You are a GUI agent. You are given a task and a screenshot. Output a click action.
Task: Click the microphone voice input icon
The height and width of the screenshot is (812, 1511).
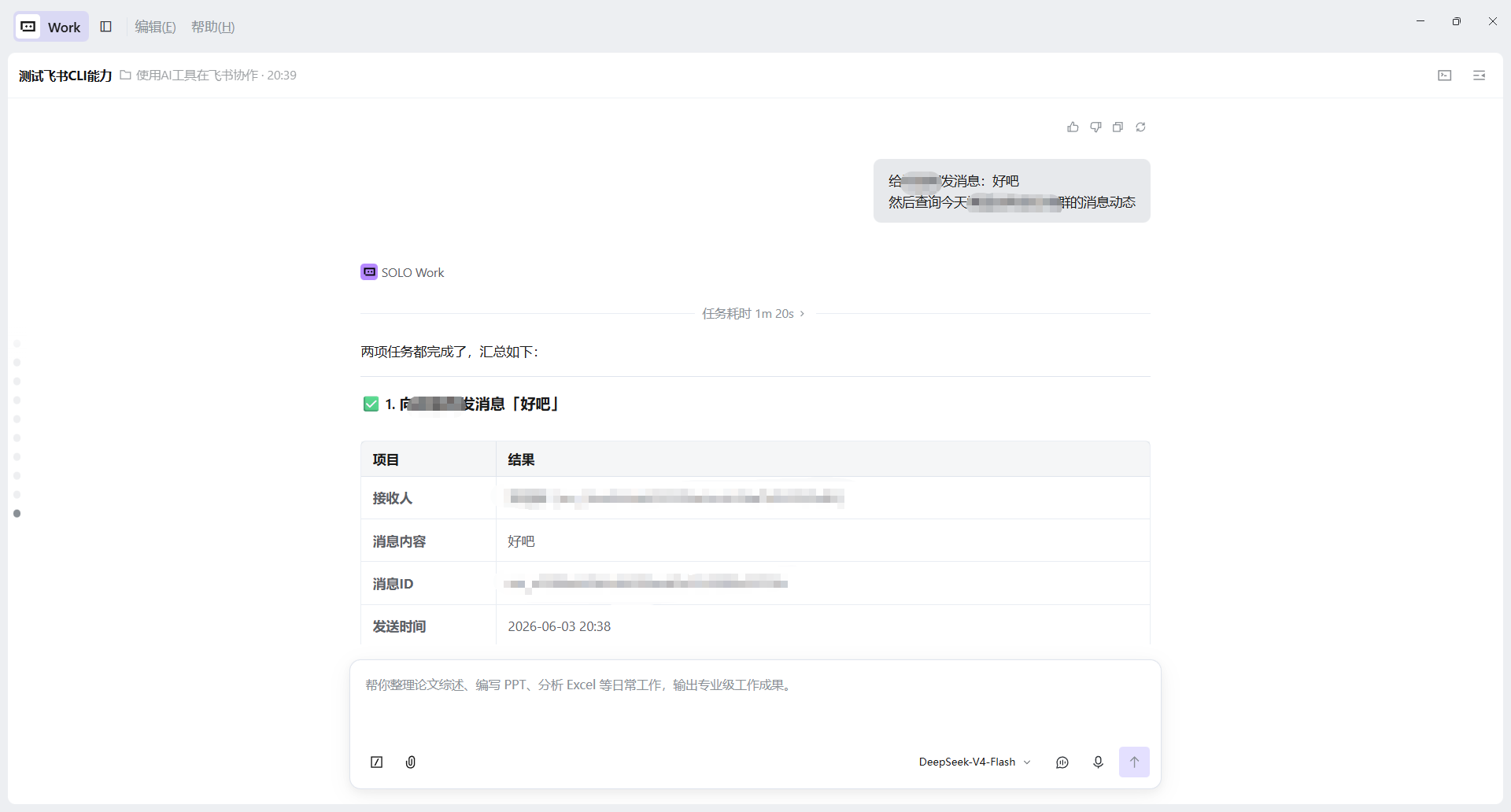coord(1098,762)
